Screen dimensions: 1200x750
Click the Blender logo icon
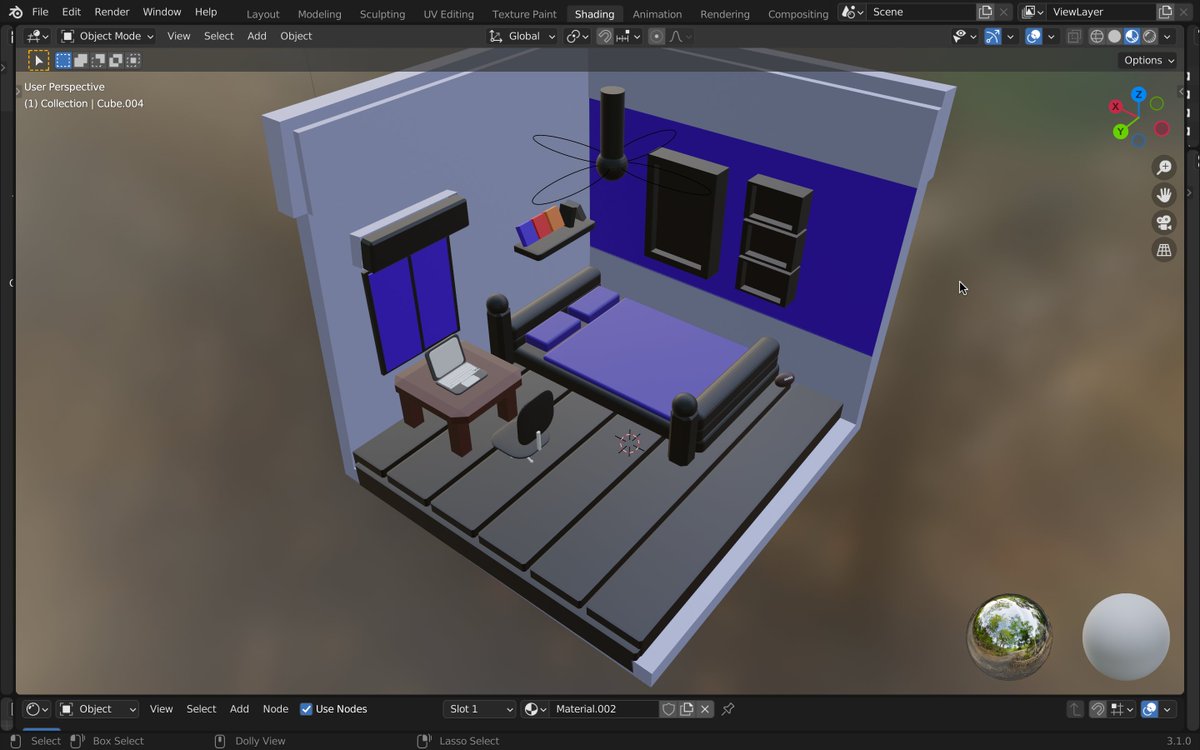pyautogui.click(x=14, y=12)
